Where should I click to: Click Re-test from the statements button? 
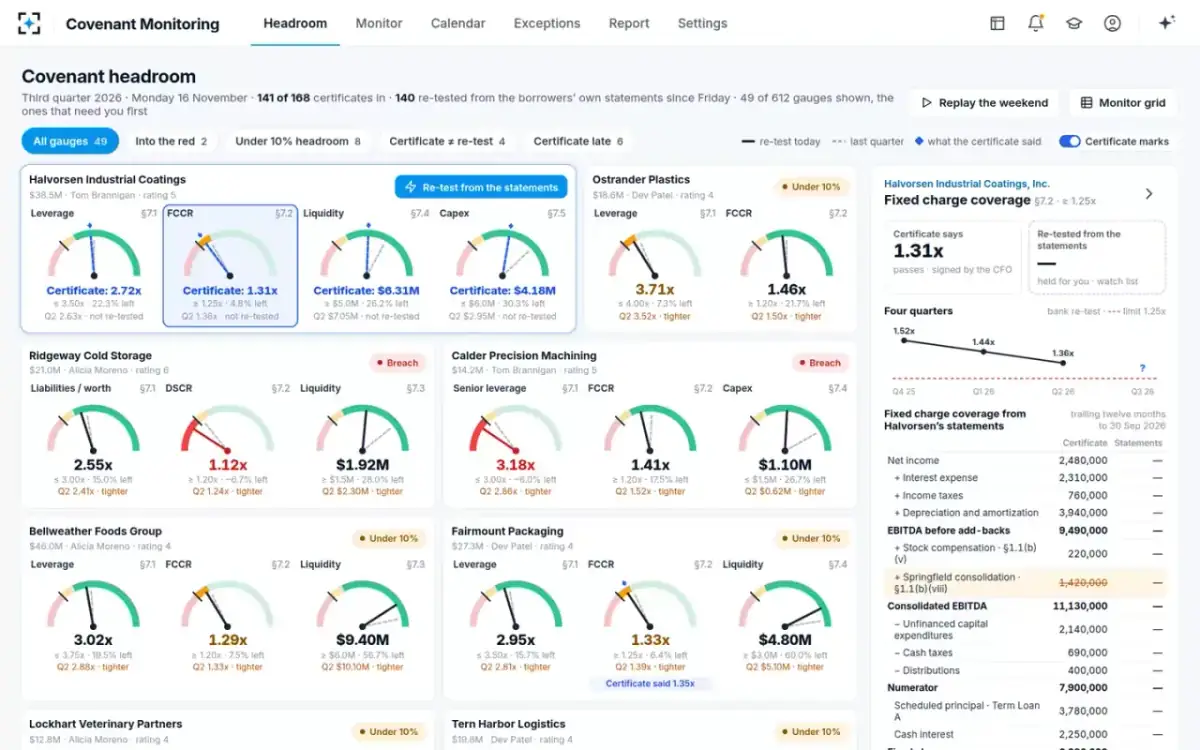pos(481,187)
